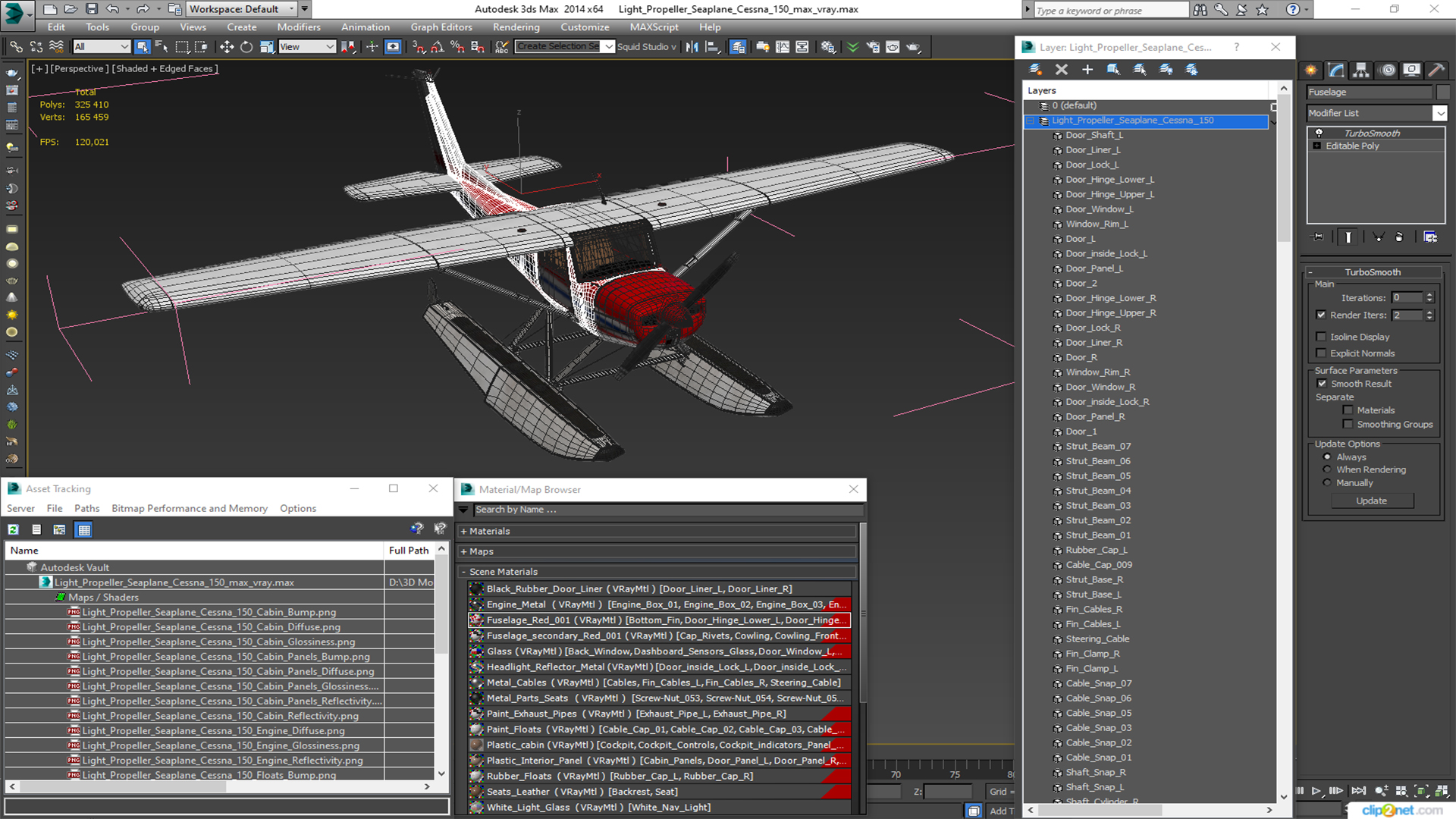Toggle the Smooth Result checkbox

1322,384
